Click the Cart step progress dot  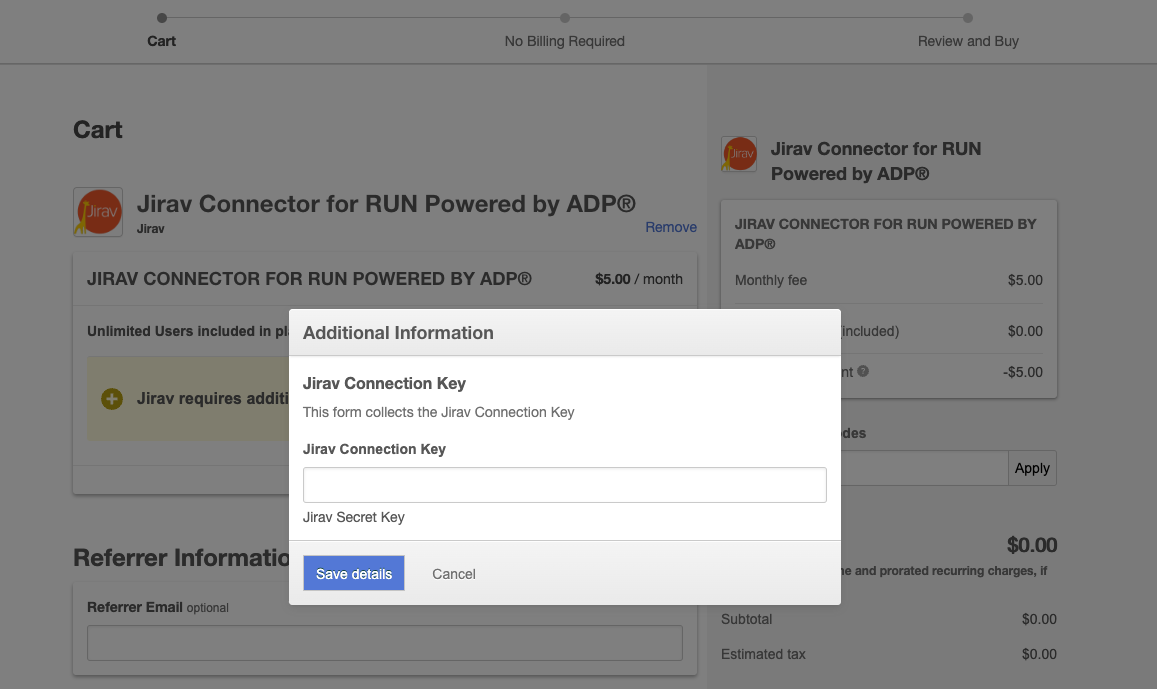point(161,17)
